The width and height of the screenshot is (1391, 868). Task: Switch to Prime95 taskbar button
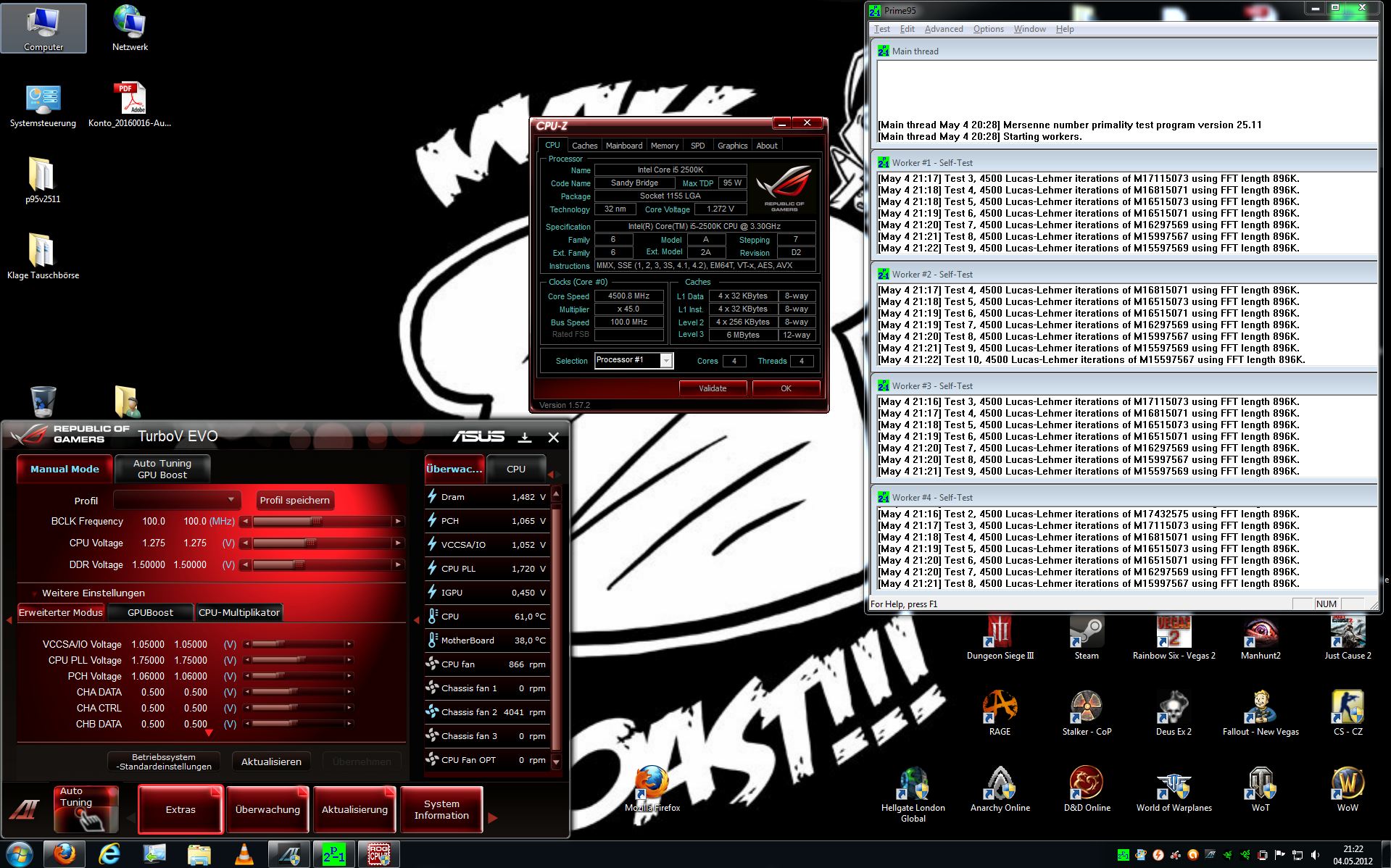click(334, 854)
